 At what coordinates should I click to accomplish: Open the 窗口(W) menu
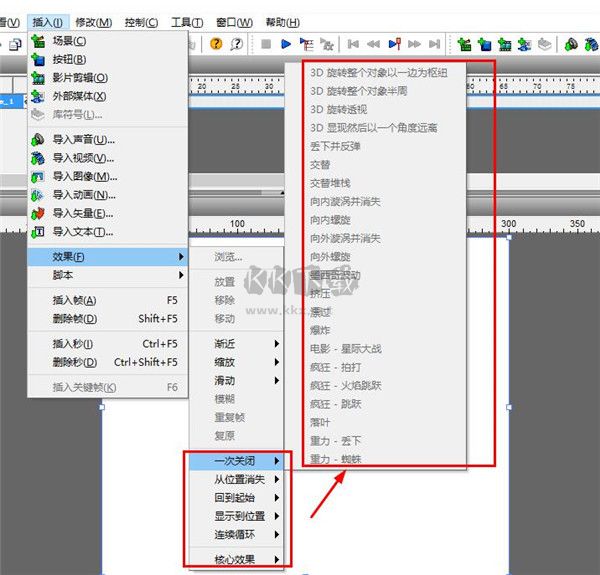click(234, 22)
